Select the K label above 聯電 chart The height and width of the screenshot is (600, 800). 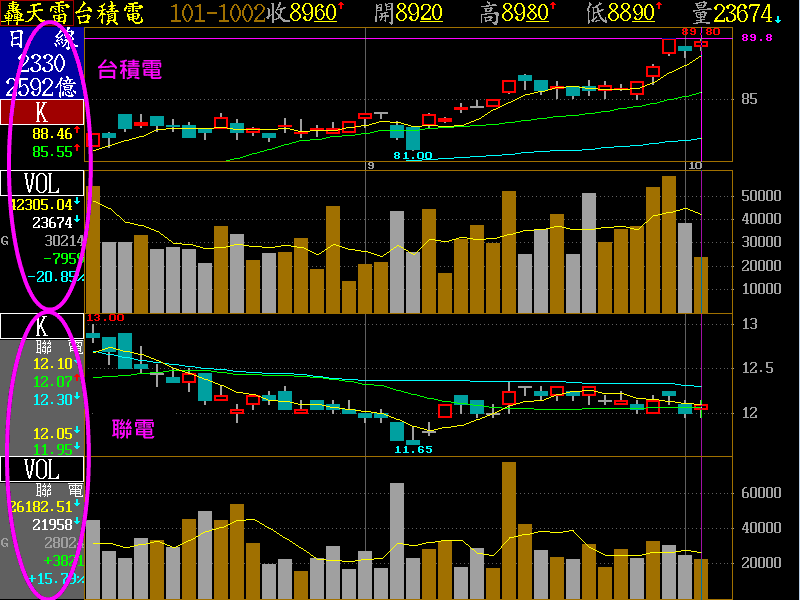42,326
